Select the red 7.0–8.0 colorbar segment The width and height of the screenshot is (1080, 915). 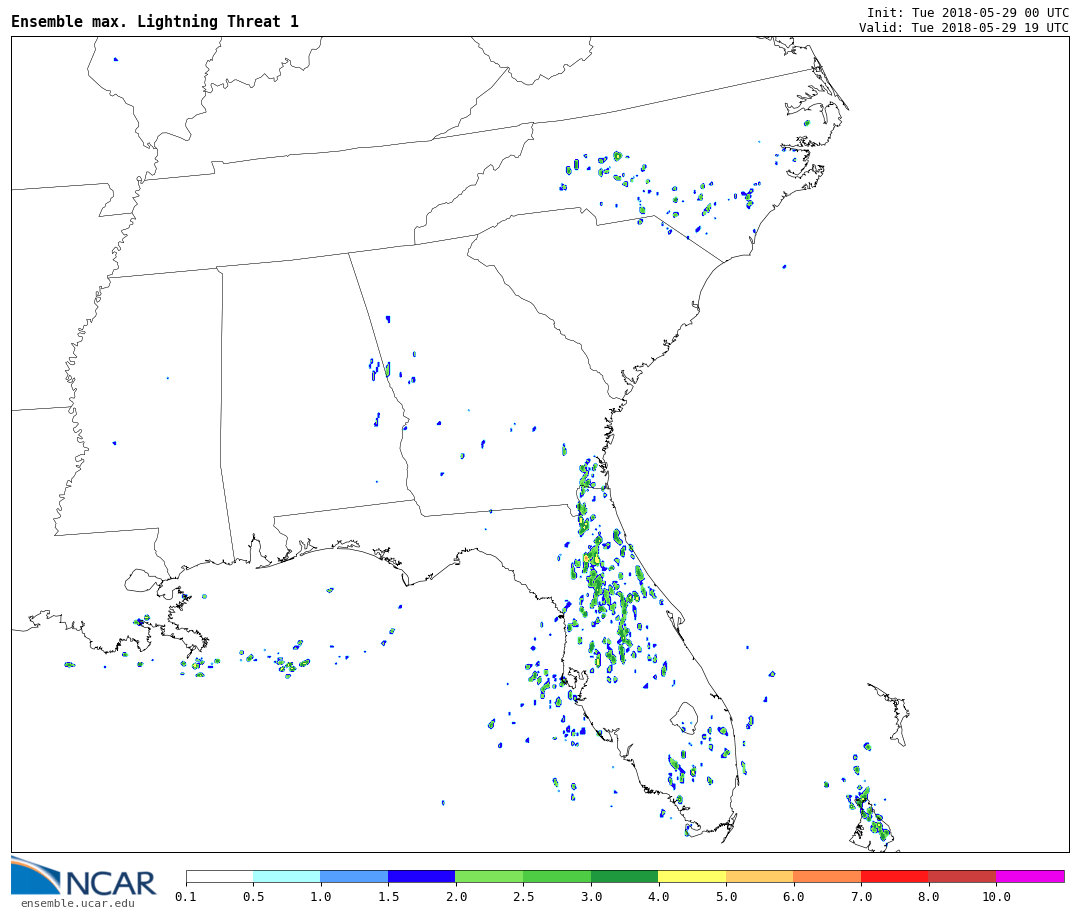pyautogui.click(x=895, y=876)
